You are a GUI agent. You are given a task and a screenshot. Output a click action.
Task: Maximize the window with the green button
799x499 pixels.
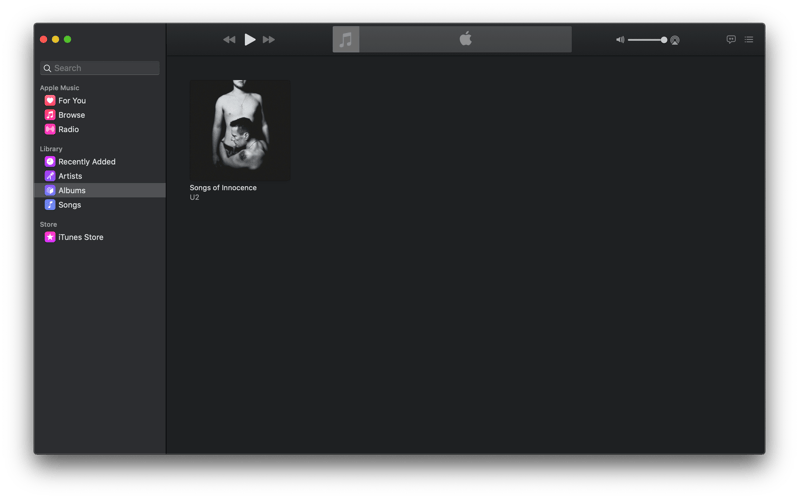pyautogui.click(x=67, y=39)
